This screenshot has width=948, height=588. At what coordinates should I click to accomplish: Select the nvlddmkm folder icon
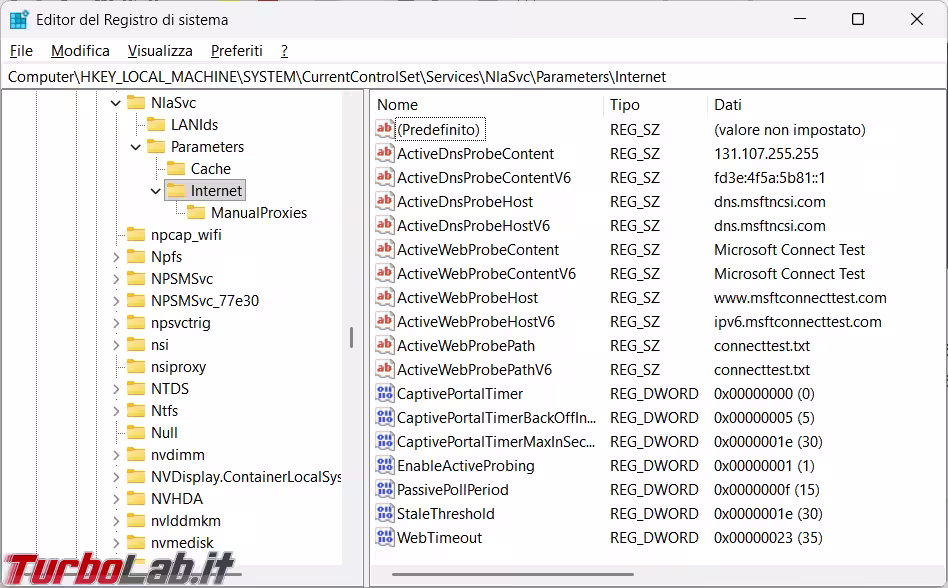(136, 521)
